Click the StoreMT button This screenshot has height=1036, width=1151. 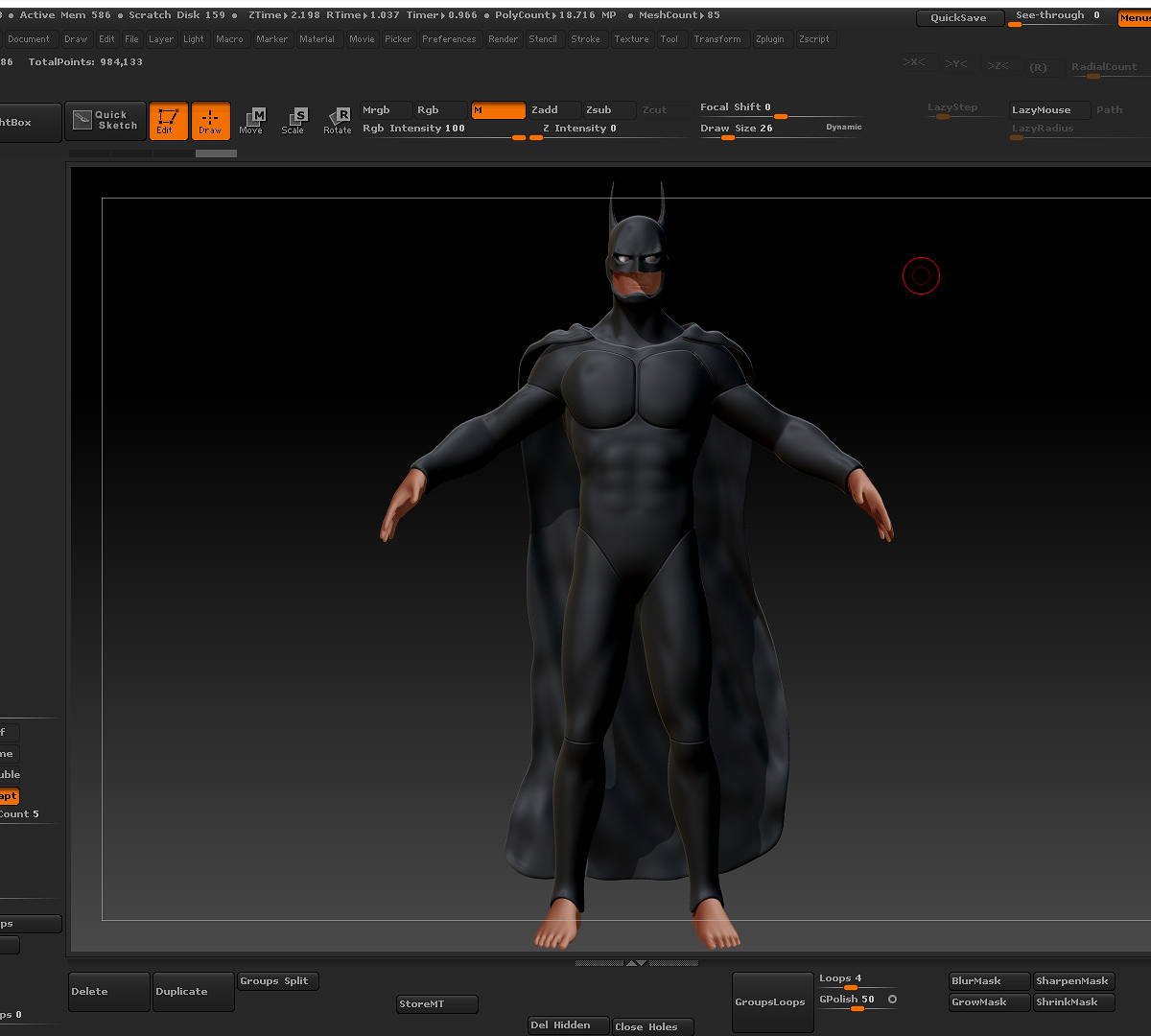pos(437,1004)
